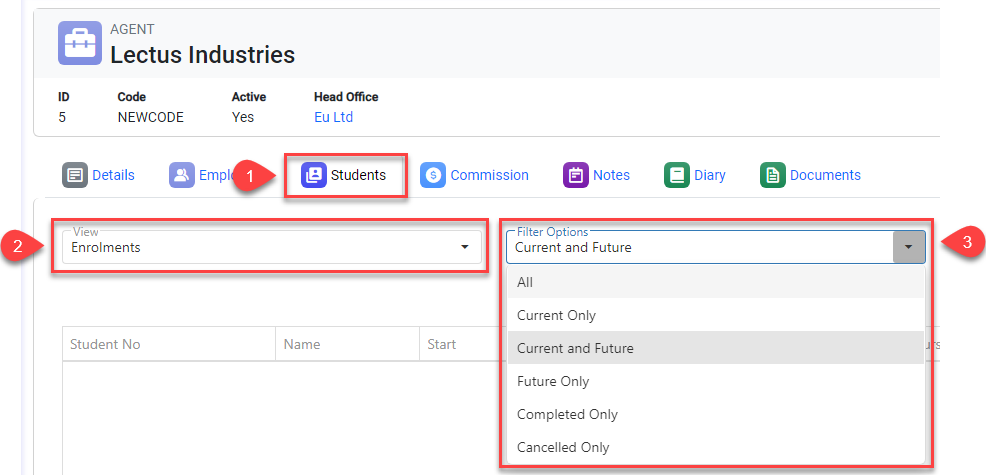This screenshot has height=475, width=986.
Task: Open the View Enrolments dropdown
Action: click(x=270, y=247)
